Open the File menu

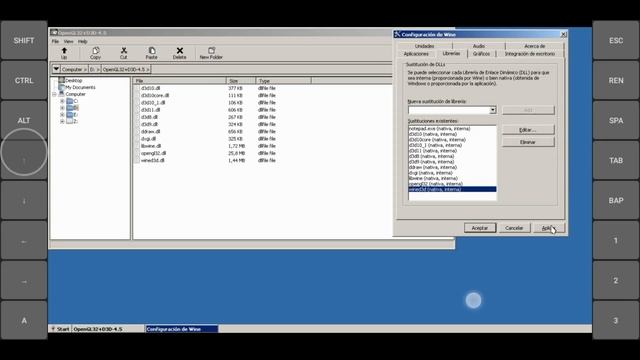[55, 42]
